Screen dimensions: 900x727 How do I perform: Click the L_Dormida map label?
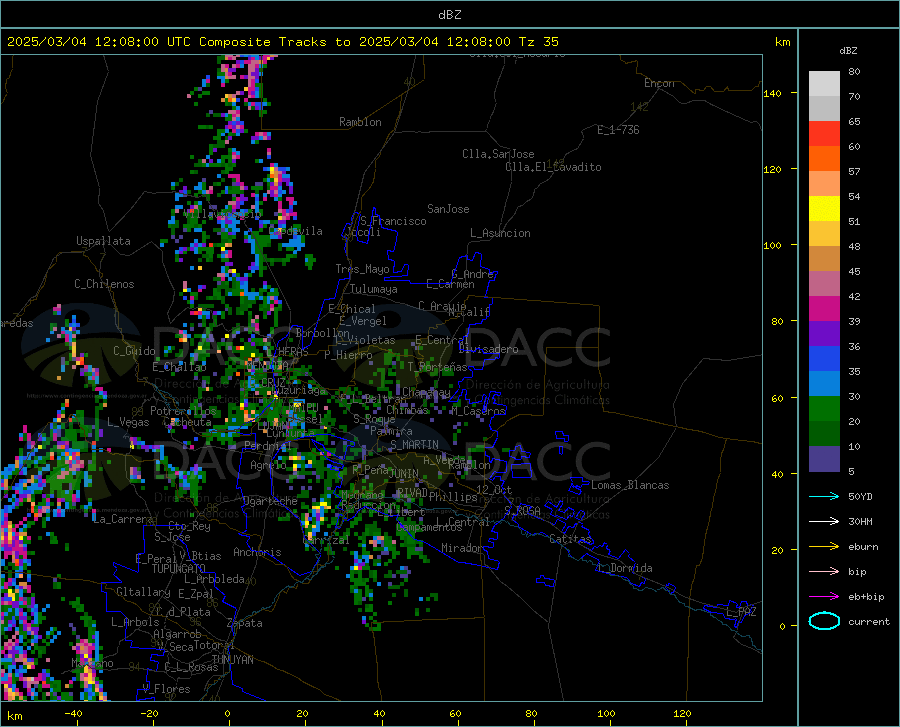click(624, 568)
